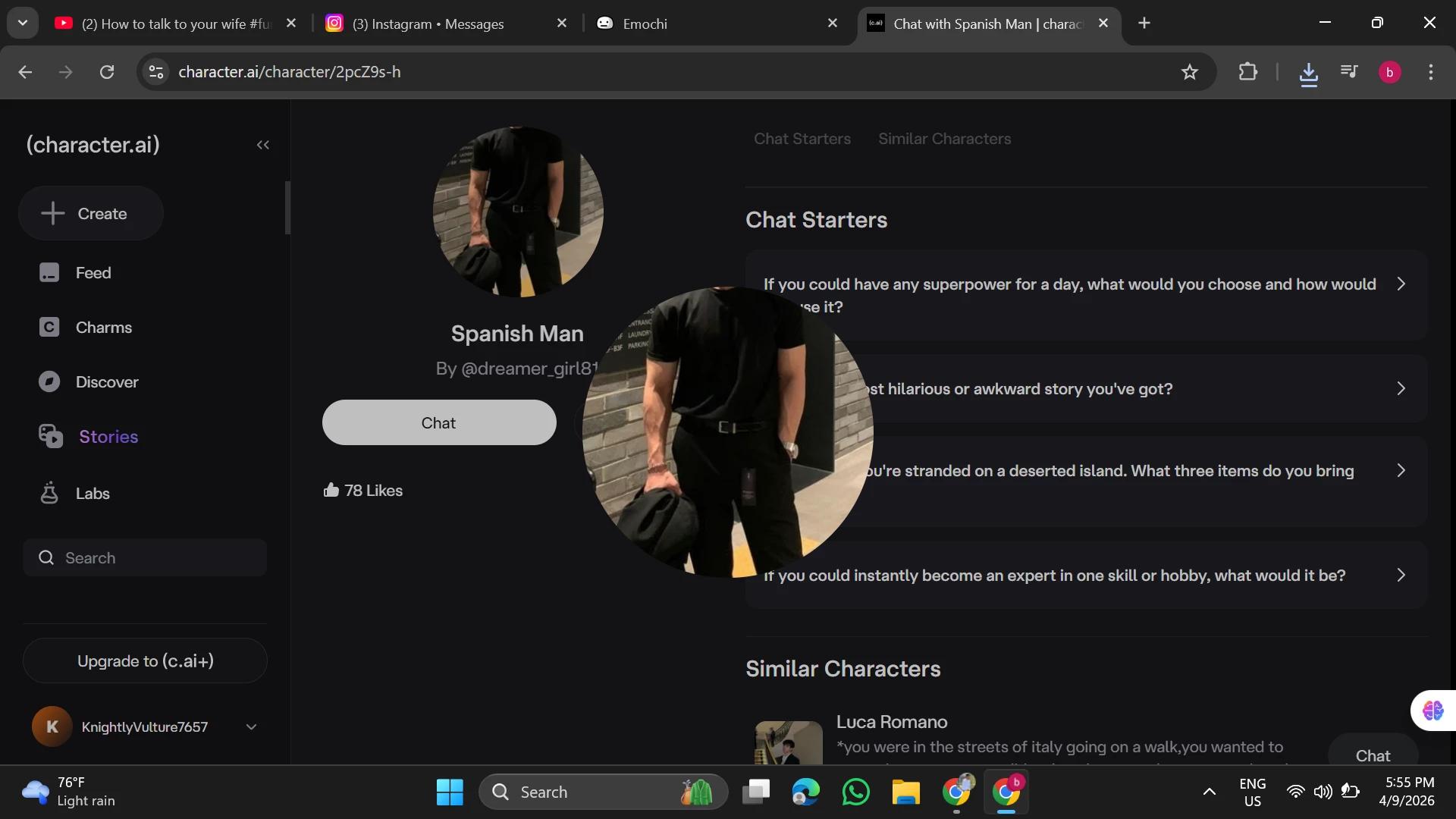Open the browser extensions puzzle icon
This screenshot has width=1456, height=819.
pyautogui.click(x=1247, y=72)
